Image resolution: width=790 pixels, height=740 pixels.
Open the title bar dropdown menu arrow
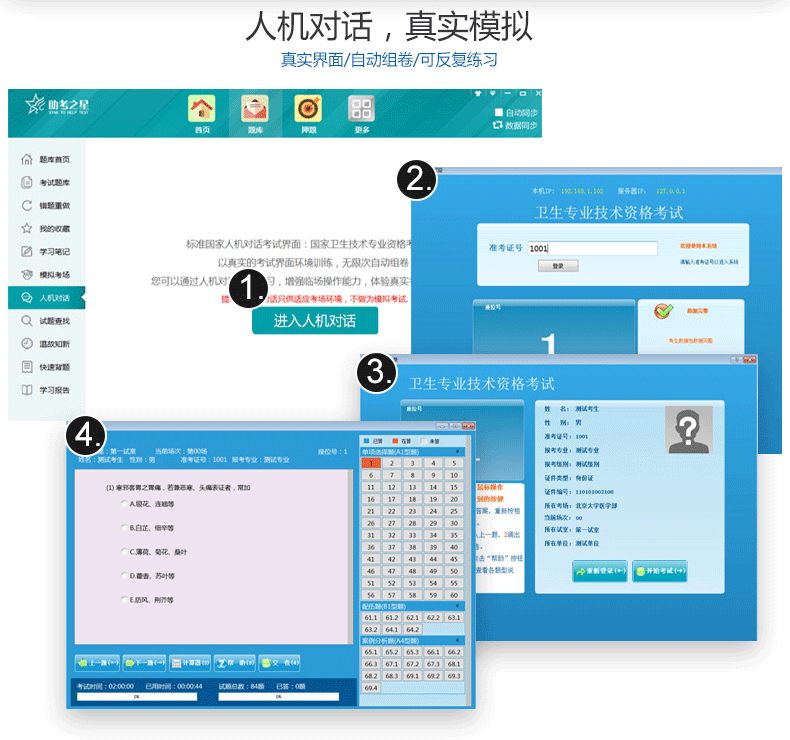tap(493, 93)
